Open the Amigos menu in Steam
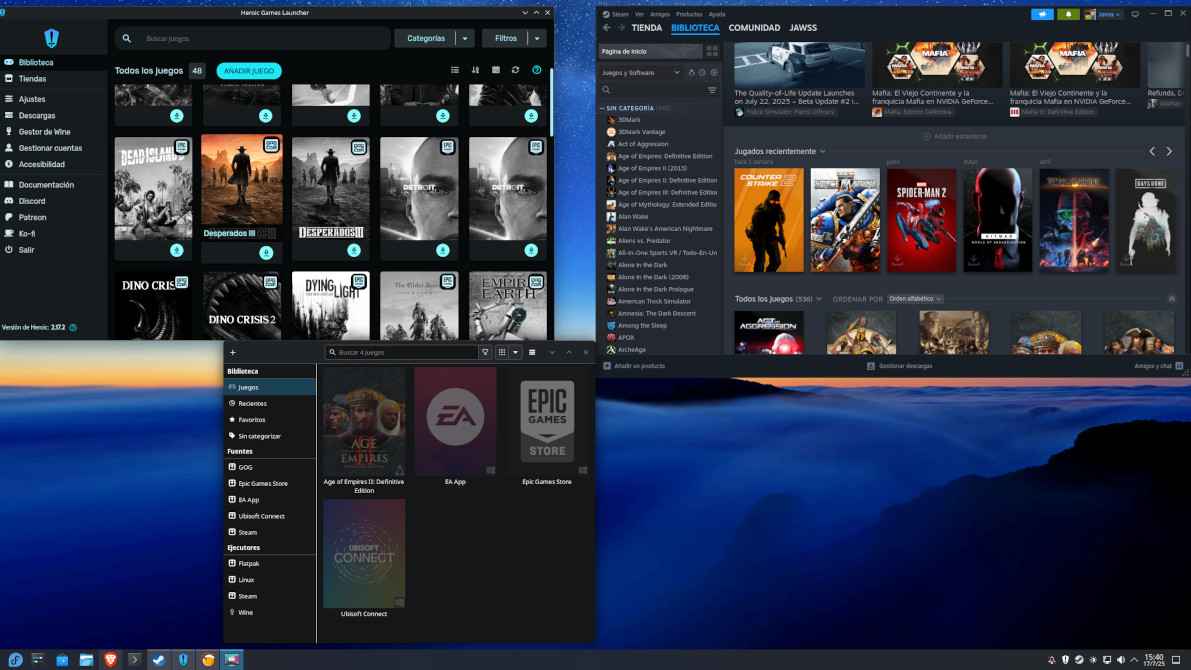This screenshot has width=1191, height=670. click(660, 14)
